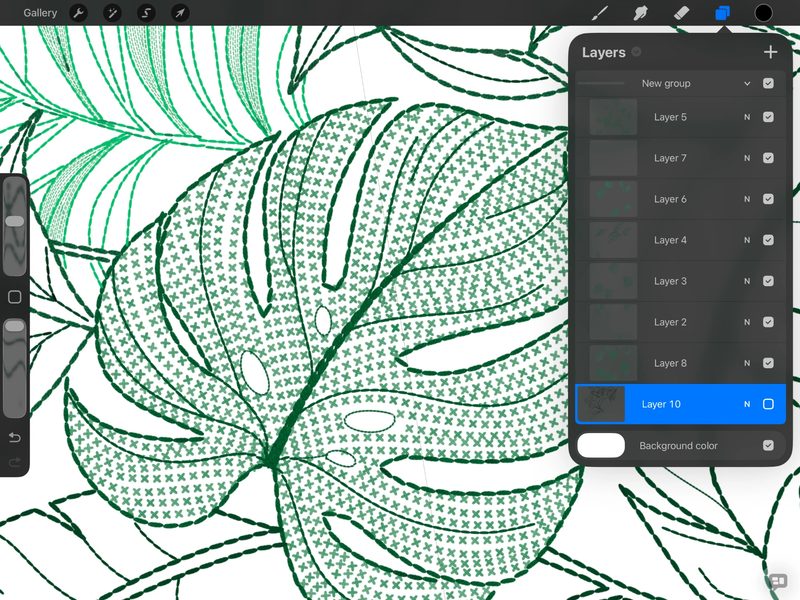Screen dimensions: 800x600
Task: Click the Background color label
Action: [x=678, y=445]
